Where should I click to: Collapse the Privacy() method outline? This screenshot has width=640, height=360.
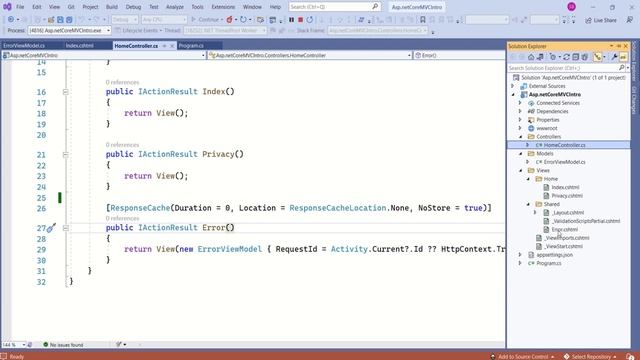coord(65,155)
